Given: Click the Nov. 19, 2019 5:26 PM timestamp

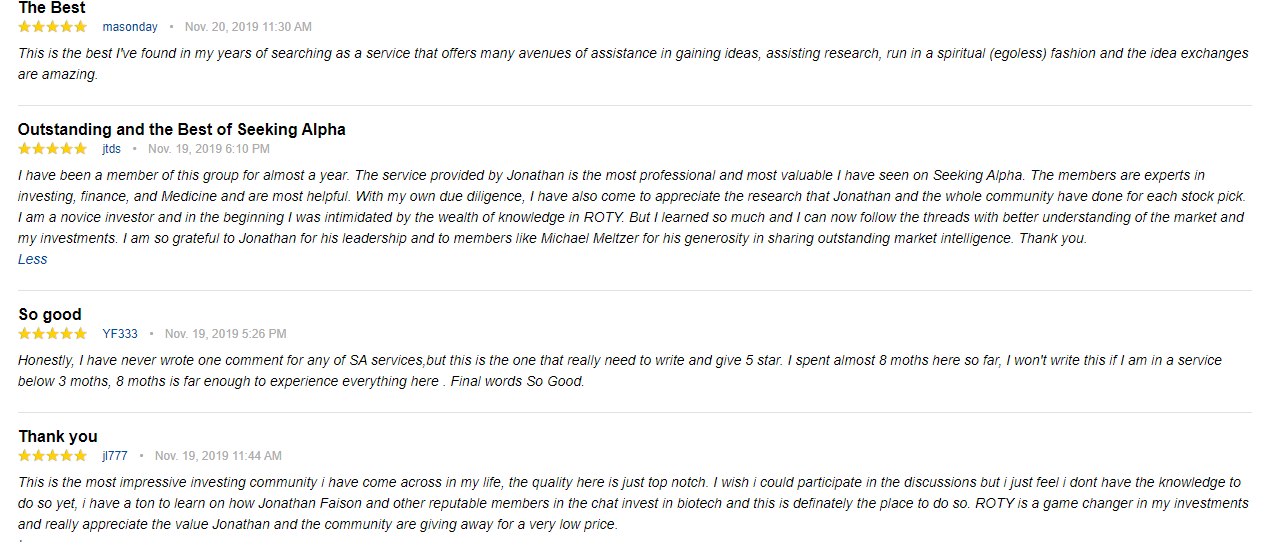Looking at the screenshot, I should [x=226, y=334].
